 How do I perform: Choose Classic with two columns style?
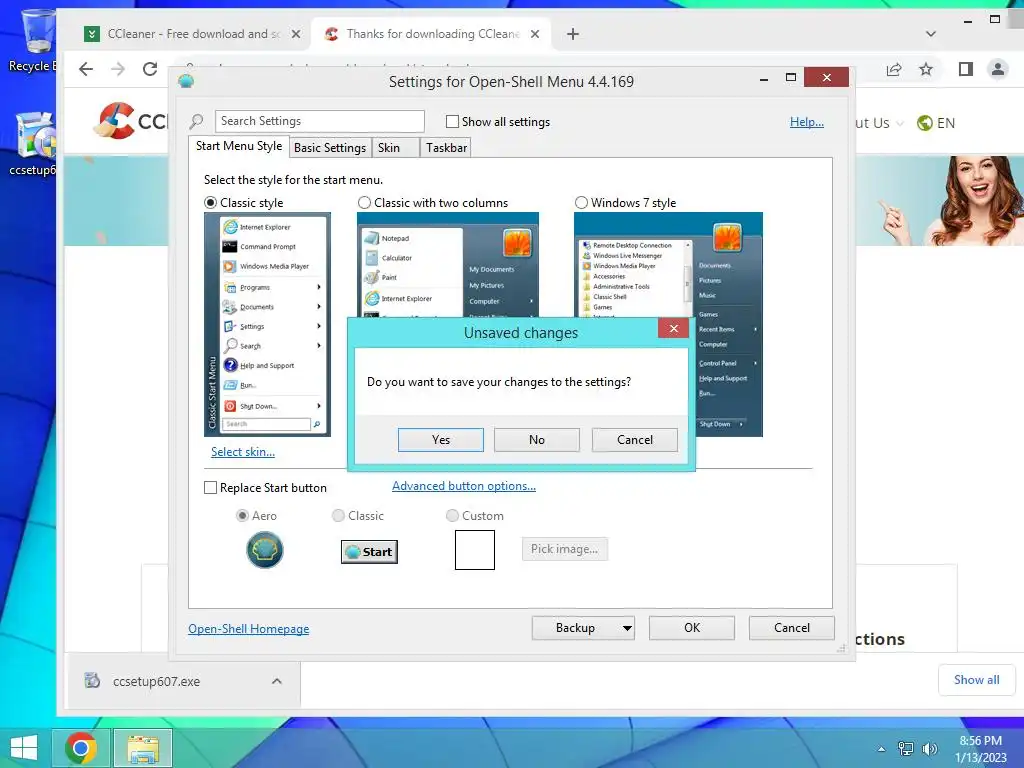point(364,202)
